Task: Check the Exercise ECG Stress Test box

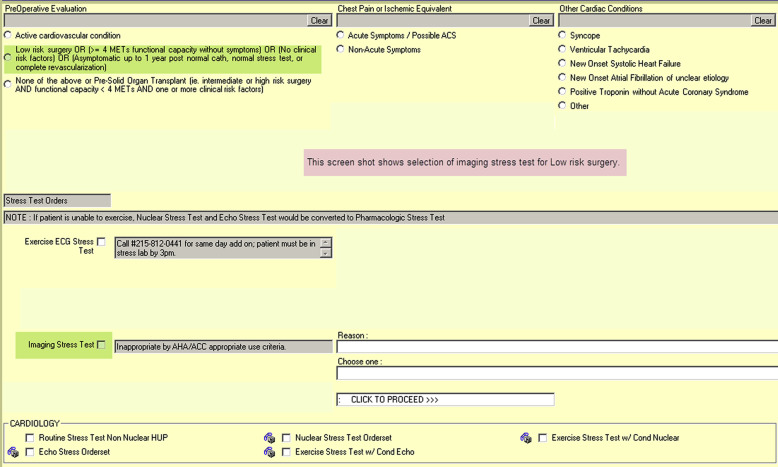Action: tap(101, 242)
